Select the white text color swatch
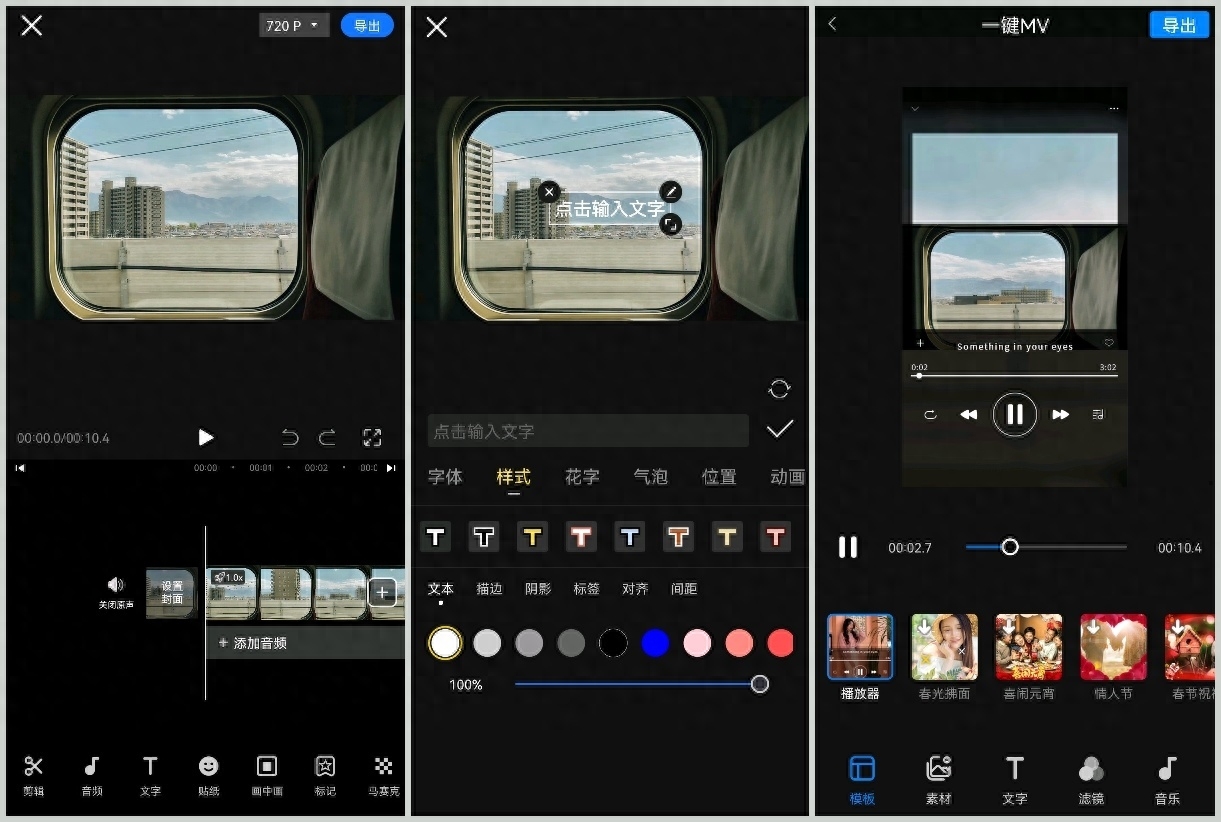The image size is (1221, 822). coord(445,643)
